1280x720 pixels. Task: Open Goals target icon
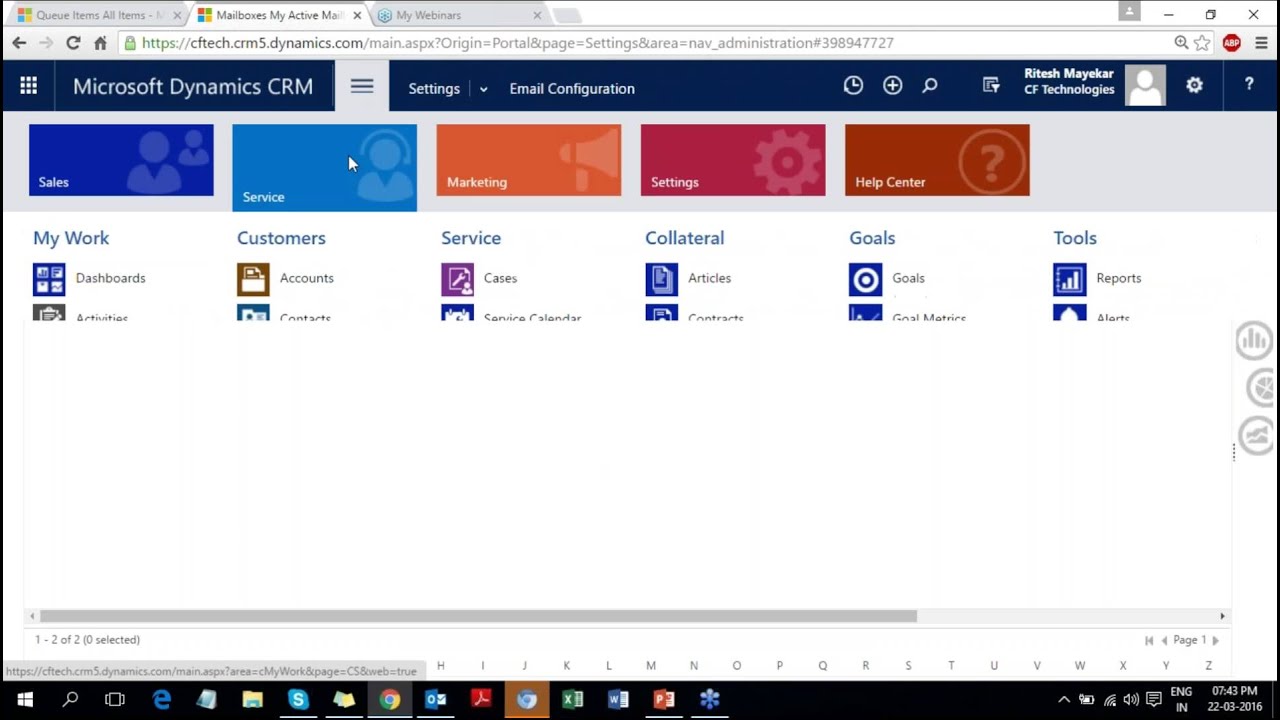pos(865,279)
